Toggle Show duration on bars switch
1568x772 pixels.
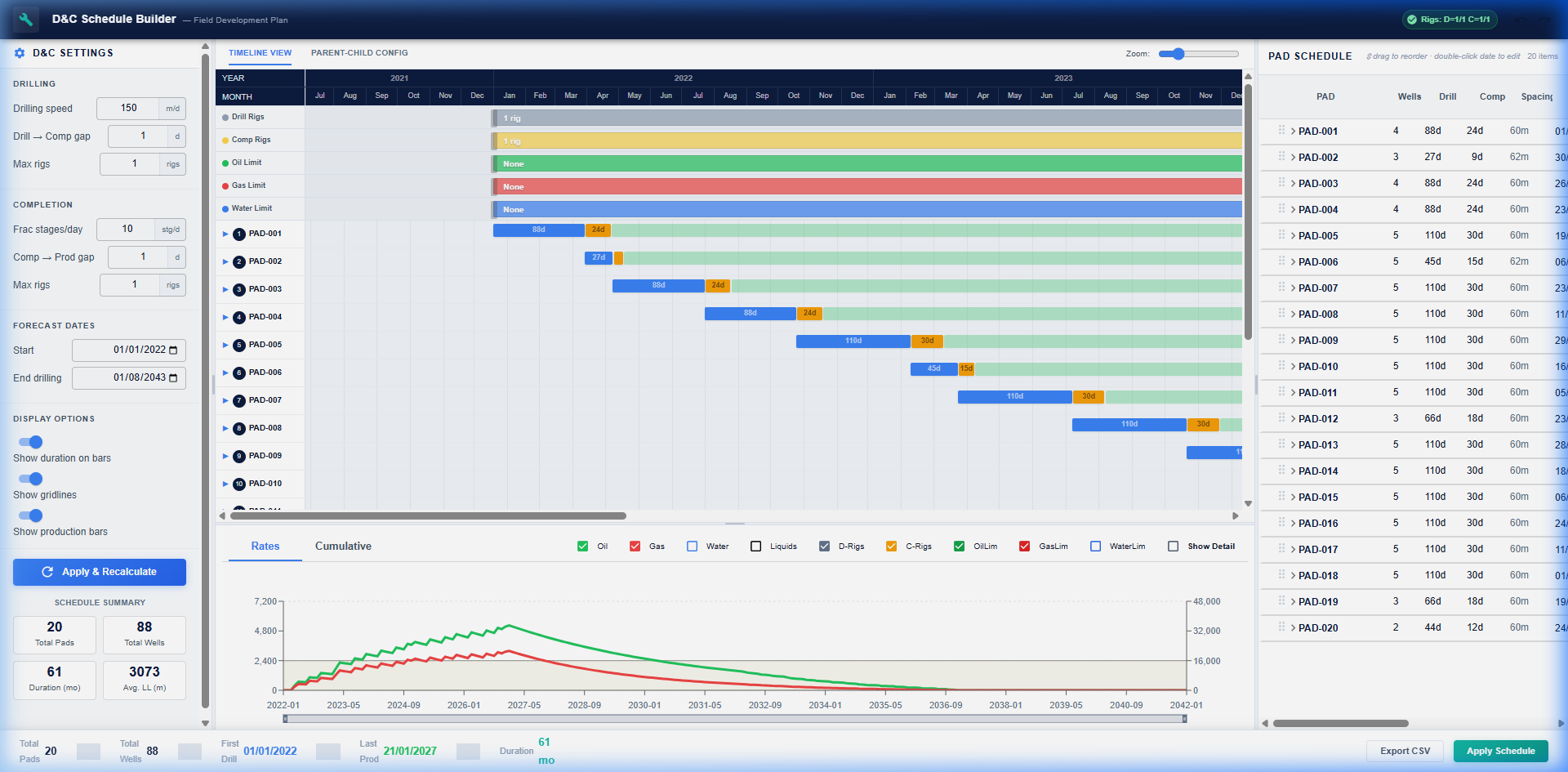(x=31, y=442)
